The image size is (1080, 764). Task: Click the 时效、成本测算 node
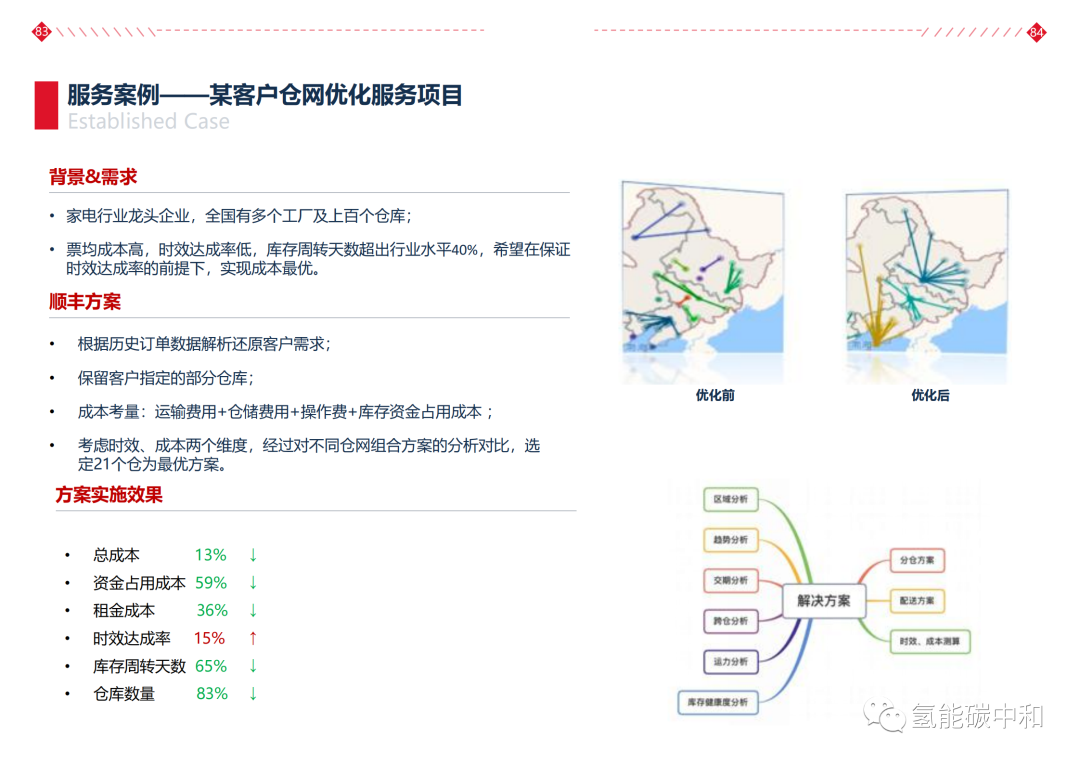pyautogui.click(x=930, y=641)
